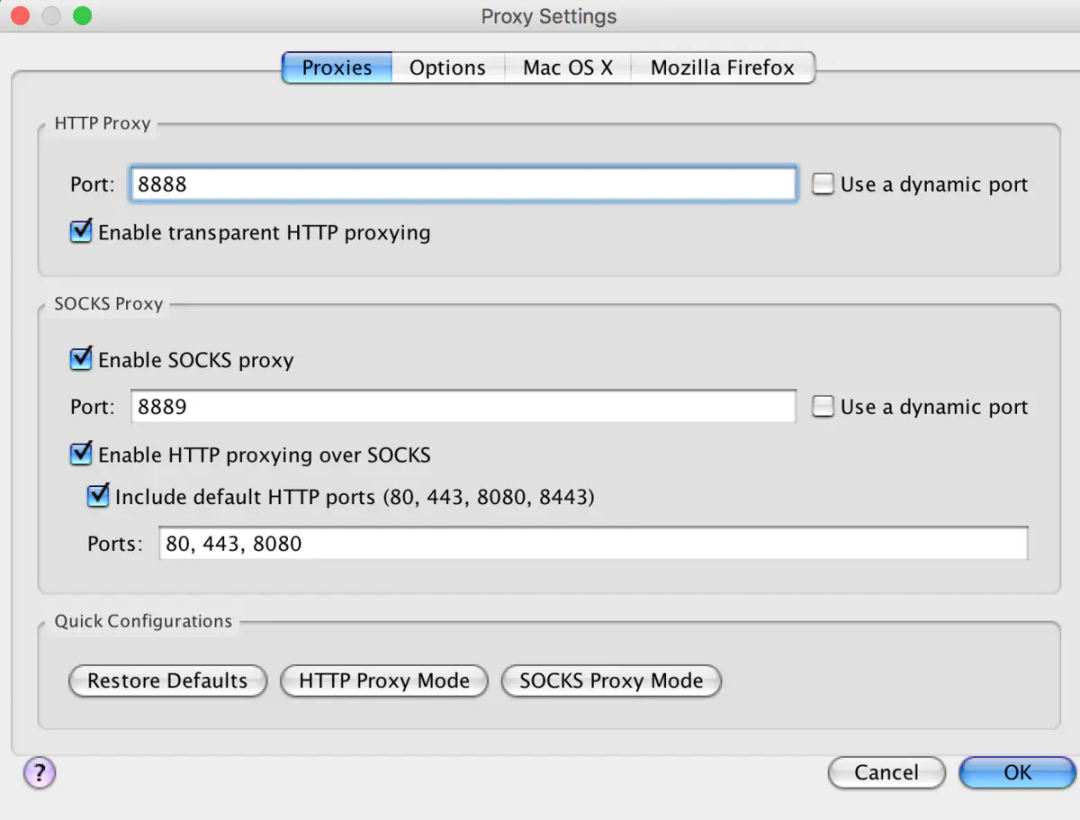
Task: Uncheck Include default HTTP ports option
Action: (x=98, y=496)
